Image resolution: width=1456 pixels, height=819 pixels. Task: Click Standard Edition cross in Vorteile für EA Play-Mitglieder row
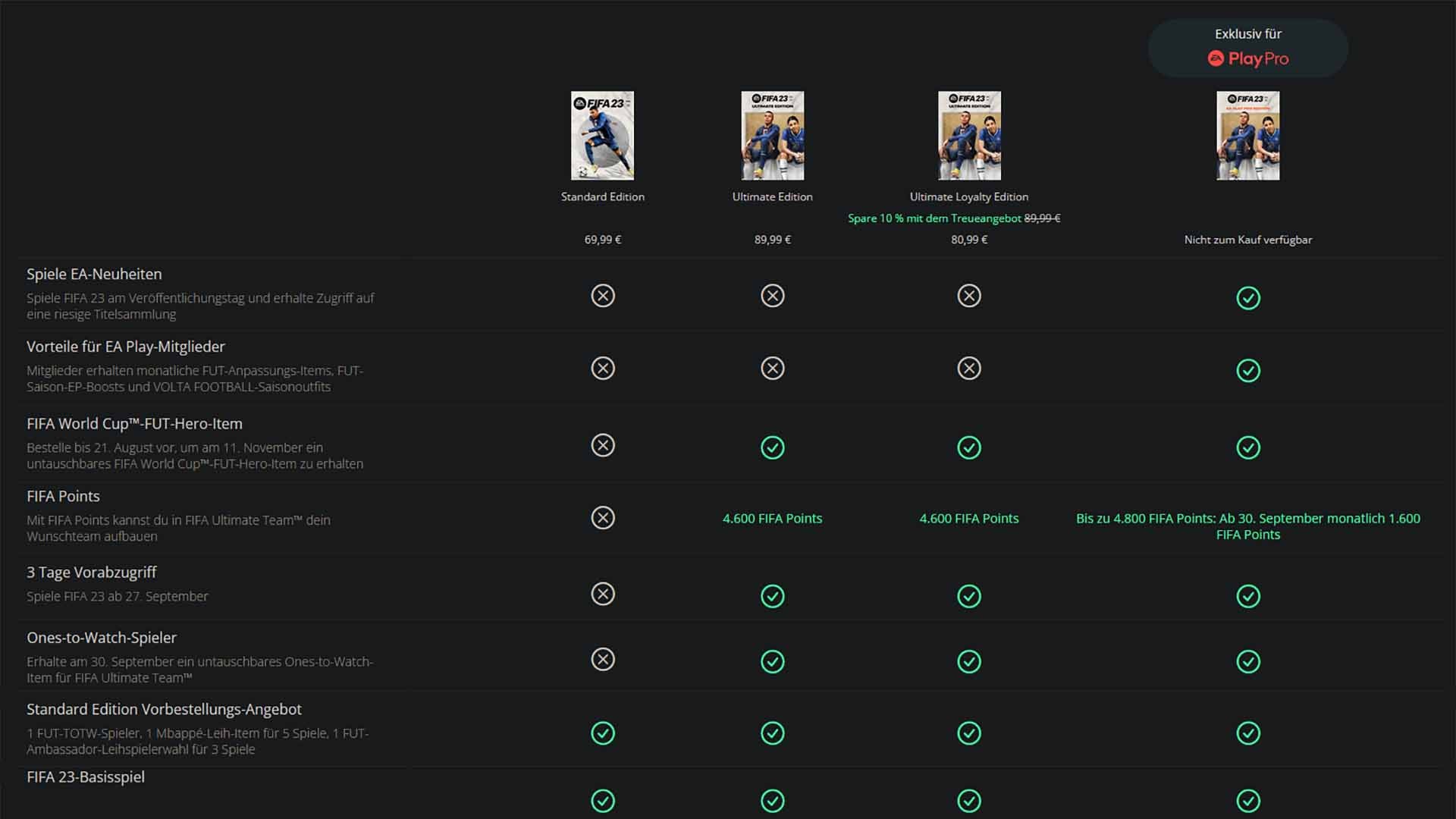[603, 369]
